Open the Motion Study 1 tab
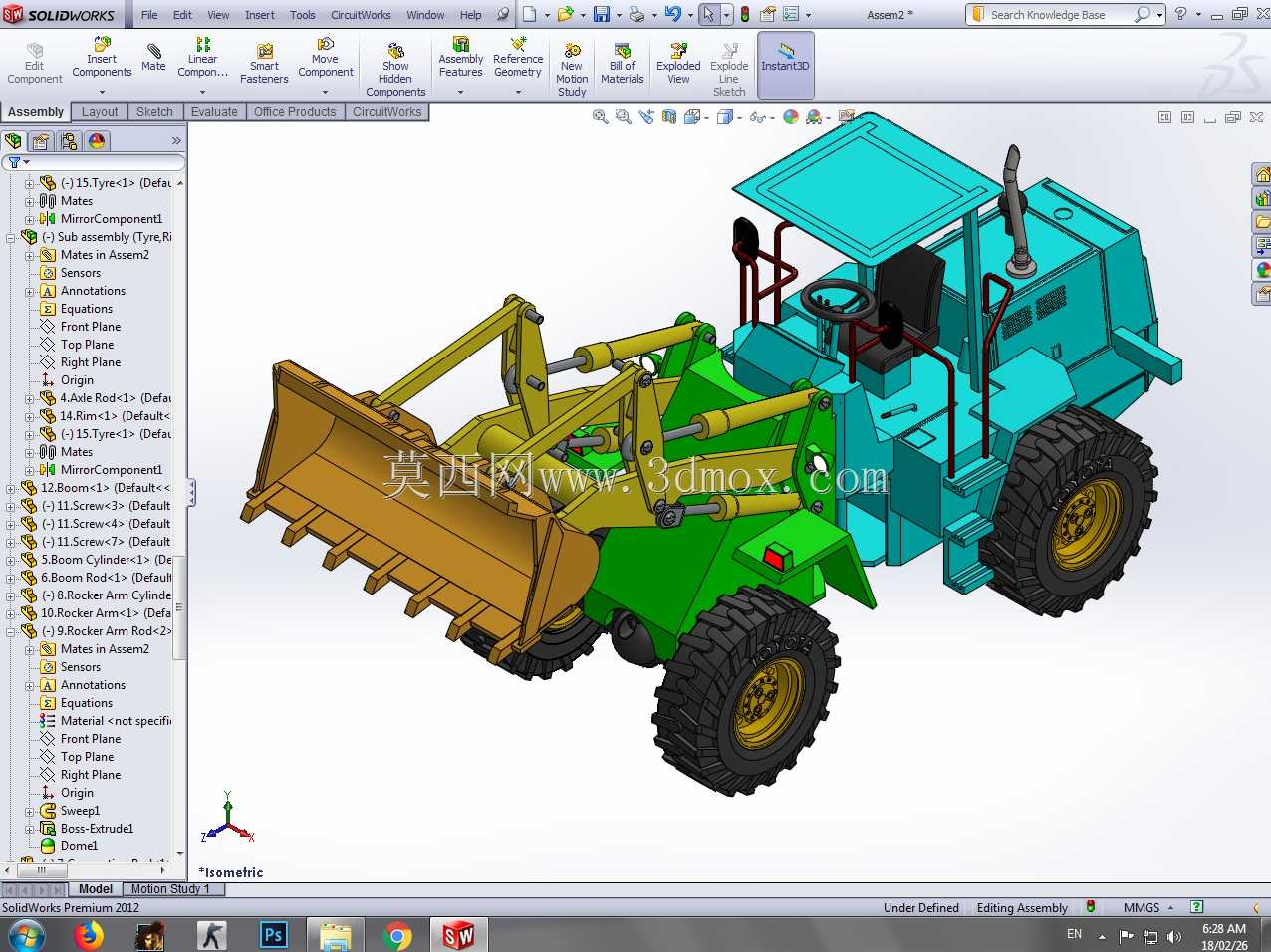 (x=169, y=889)
